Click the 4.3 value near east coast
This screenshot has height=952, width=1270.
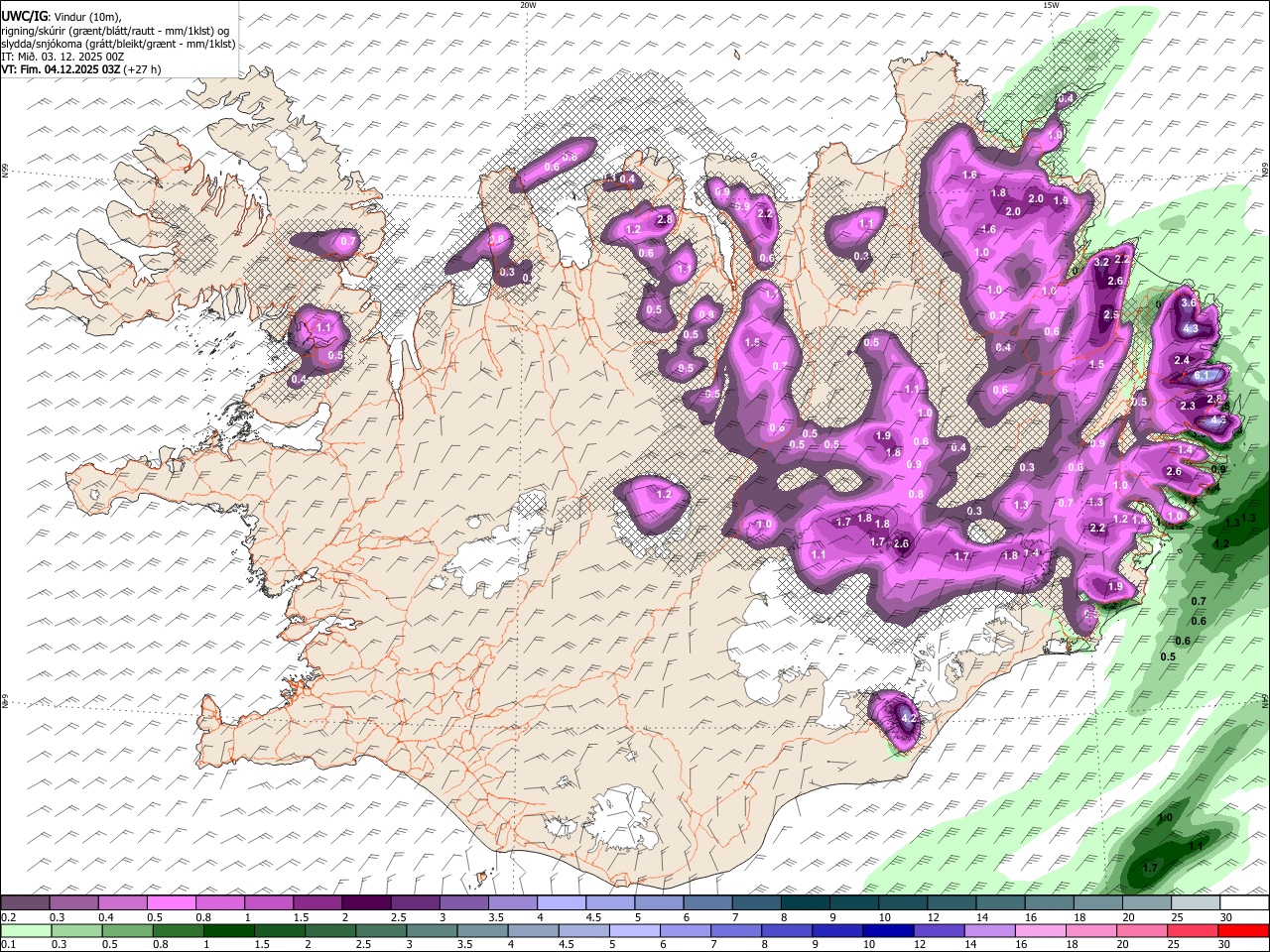click(1192, 329)
